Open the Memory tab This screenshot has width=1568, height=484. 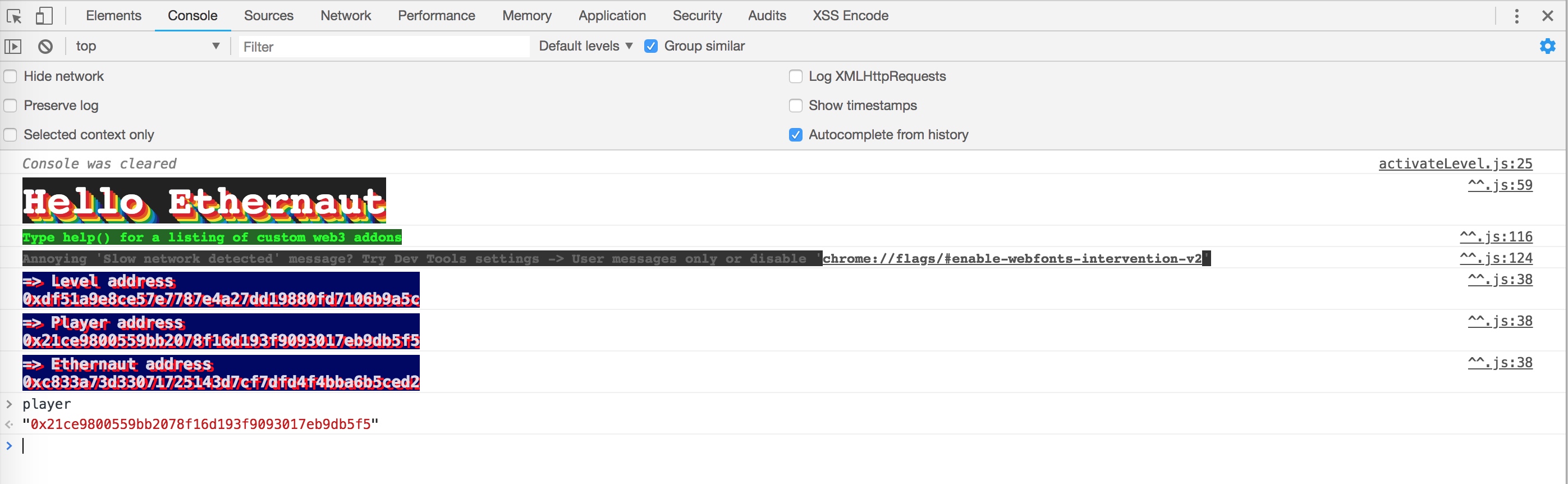[526, 16]
